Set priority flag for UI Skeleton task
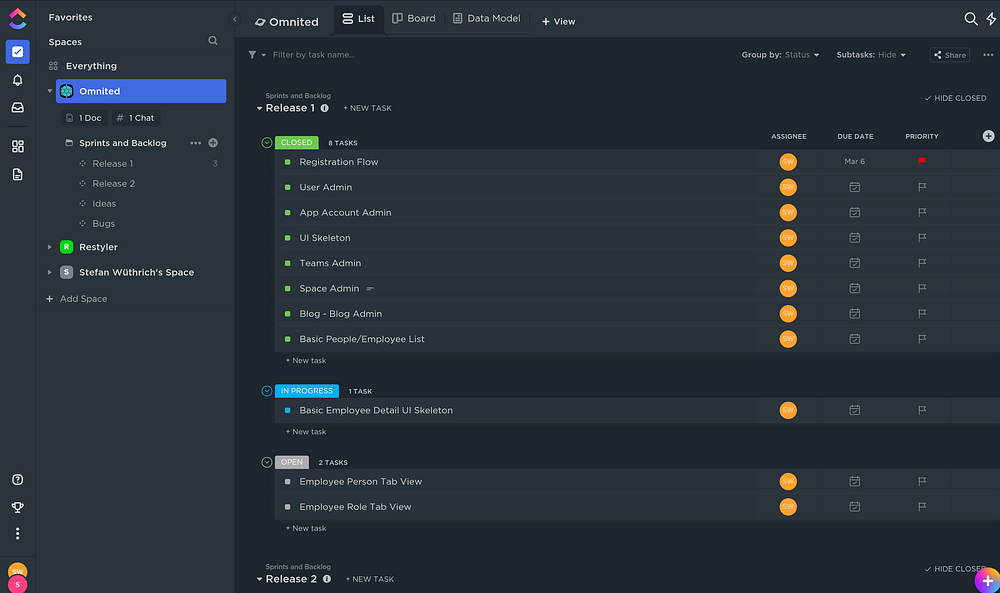 [922, 237]
